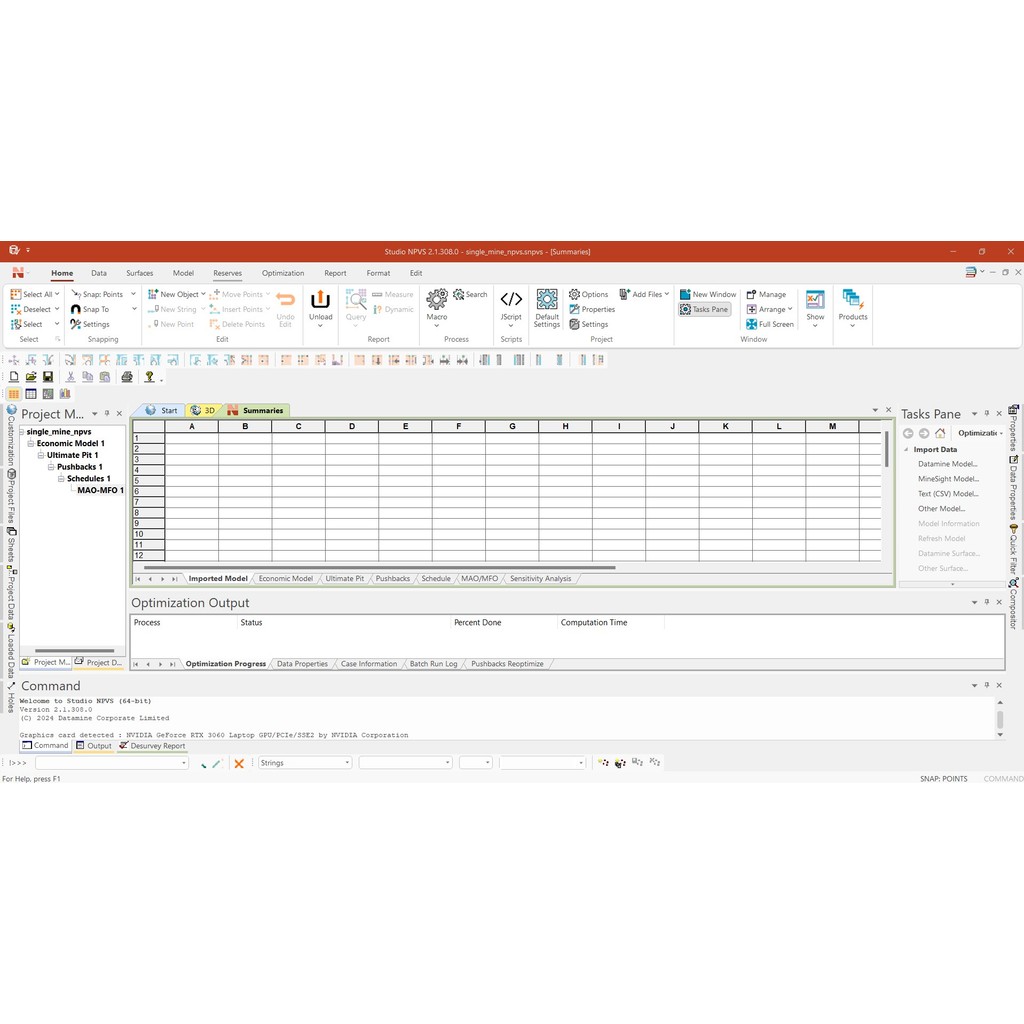Open the Select All dropdown arrow
The height and width of the screenshot is (1024, 1024).
(x=57, y=295)
